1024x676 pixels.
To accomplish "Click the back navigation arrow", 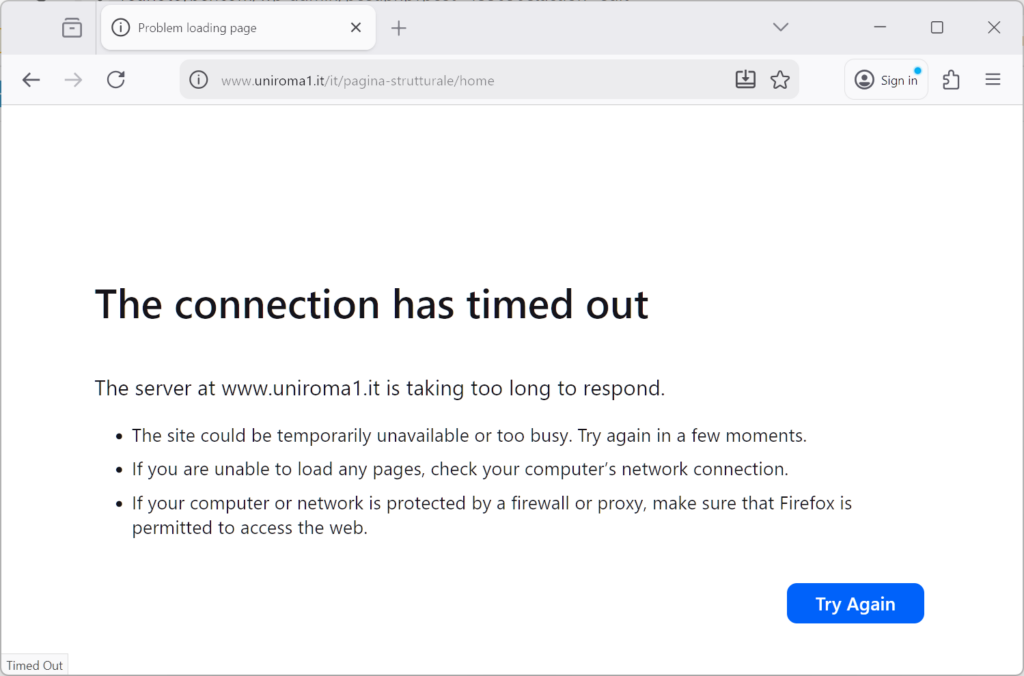I will click(x=31, y=80).
